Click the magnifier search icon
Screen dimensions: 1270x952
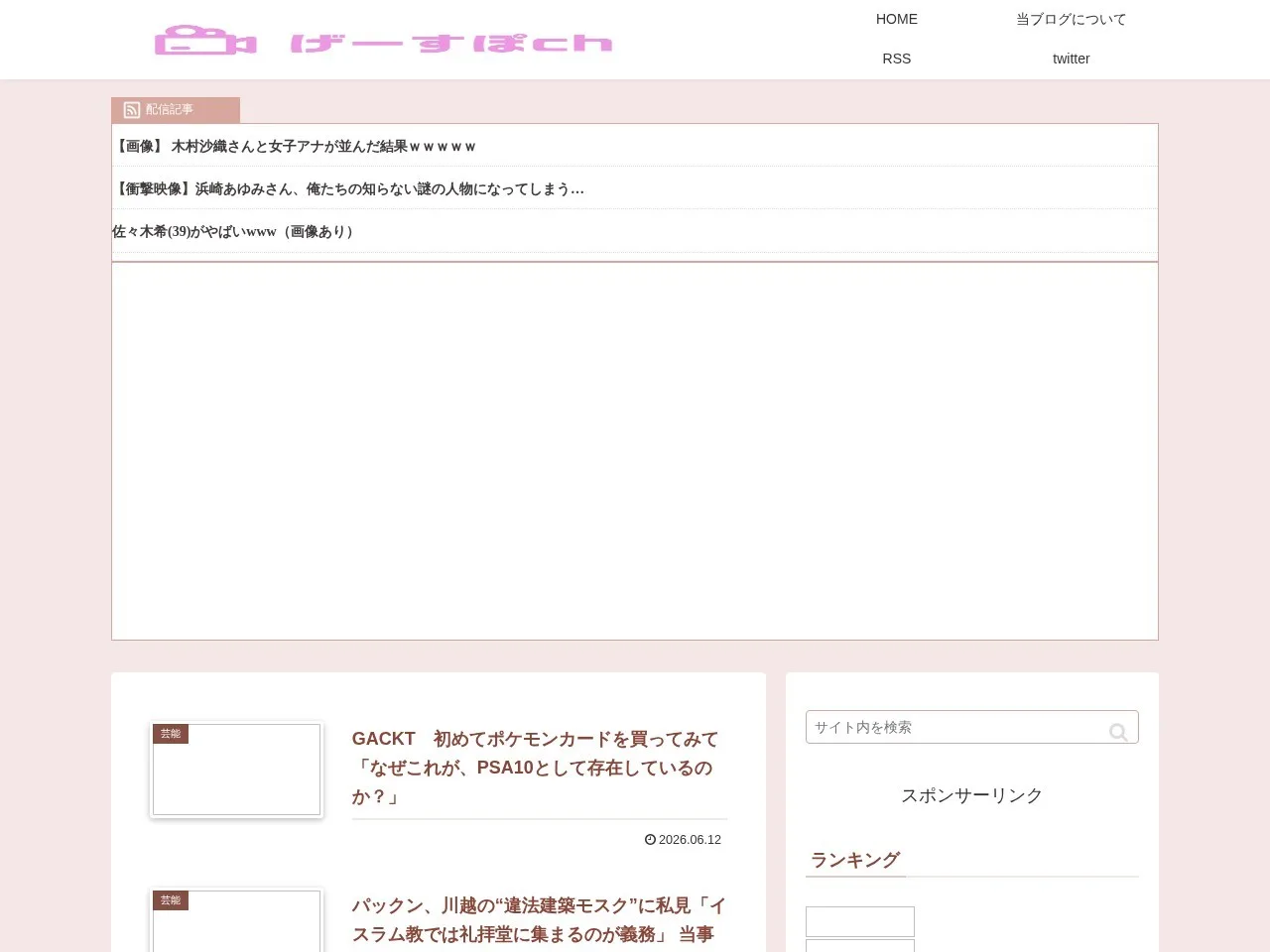[1118, 732]
